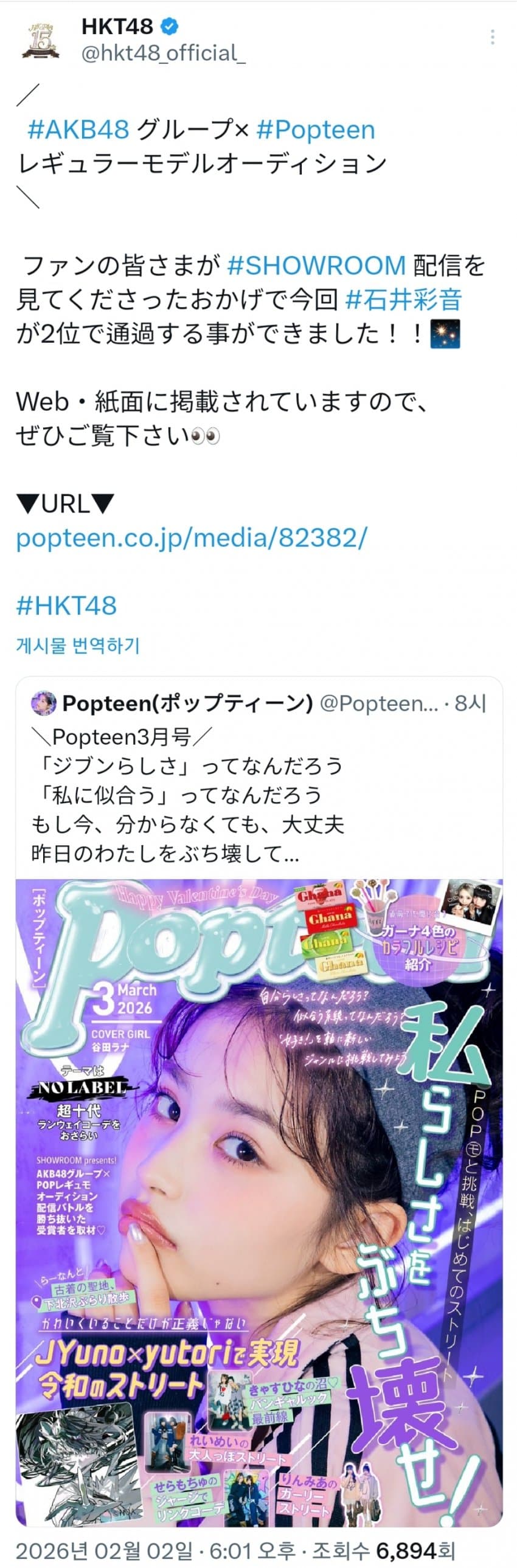Open the #HKT48 hashtag at post bottom
The image size is (517, 1568).
coord(66,606)
